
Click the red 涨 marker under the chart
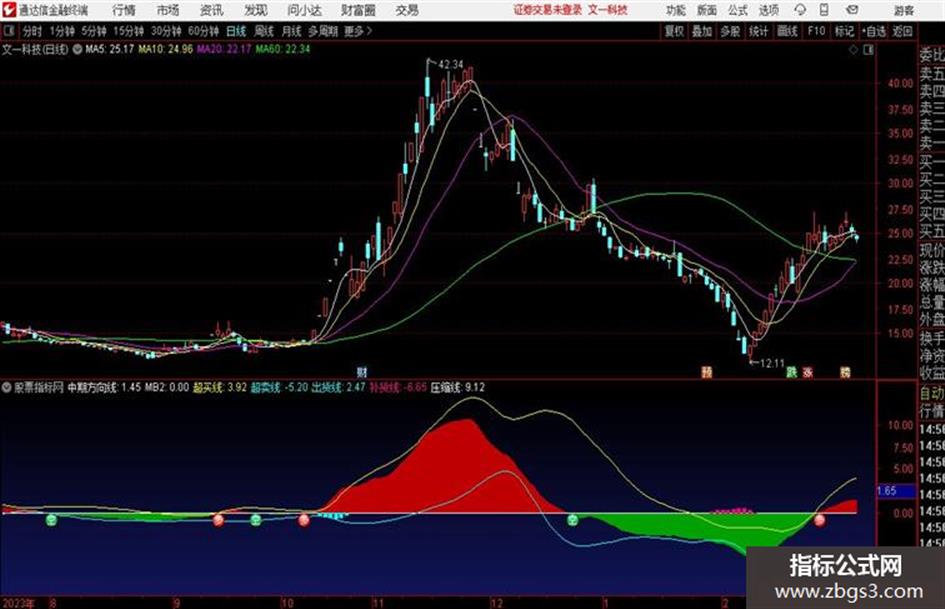tap(808, 372)
